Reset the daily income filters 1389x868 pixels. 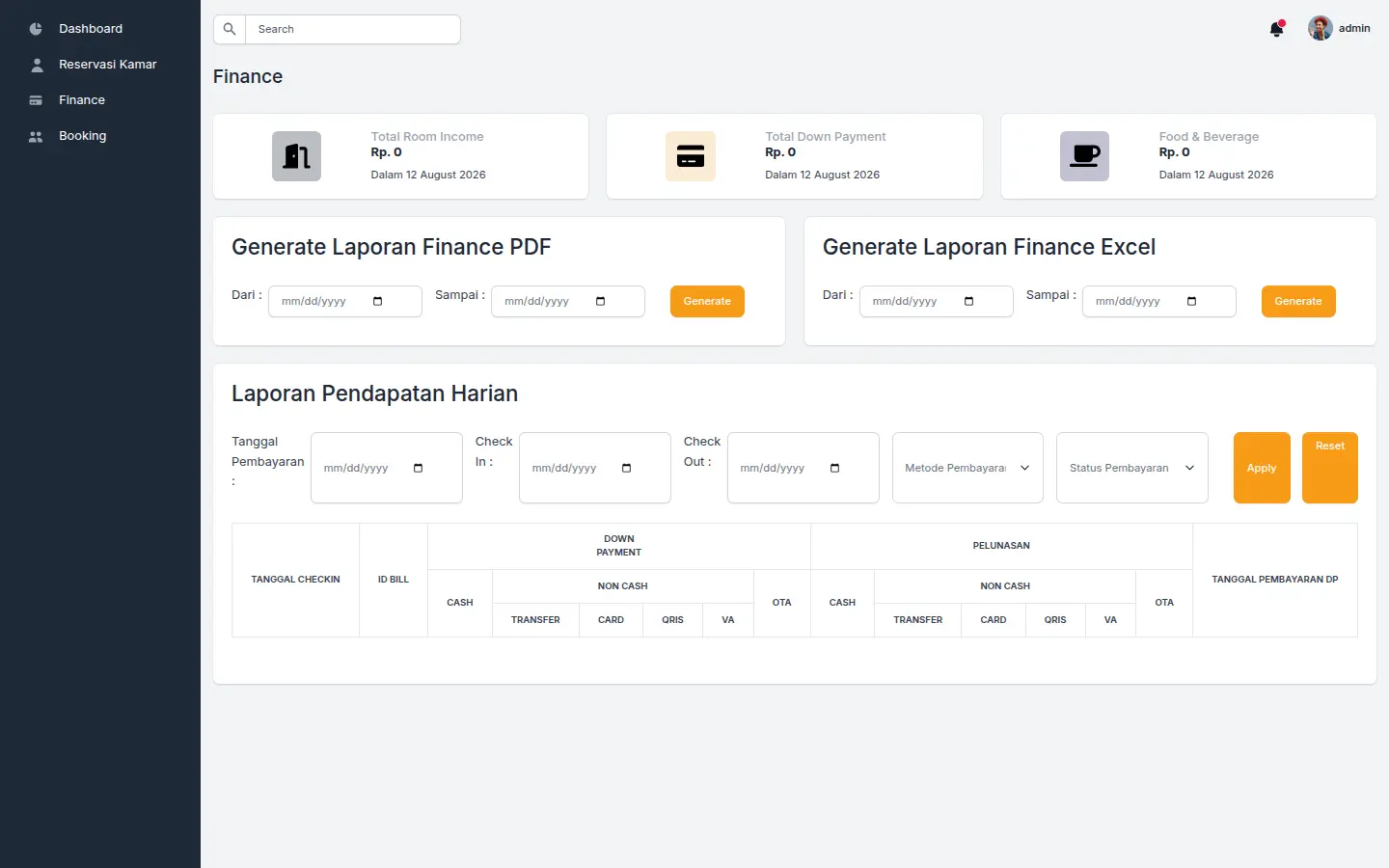(1330, 468)
